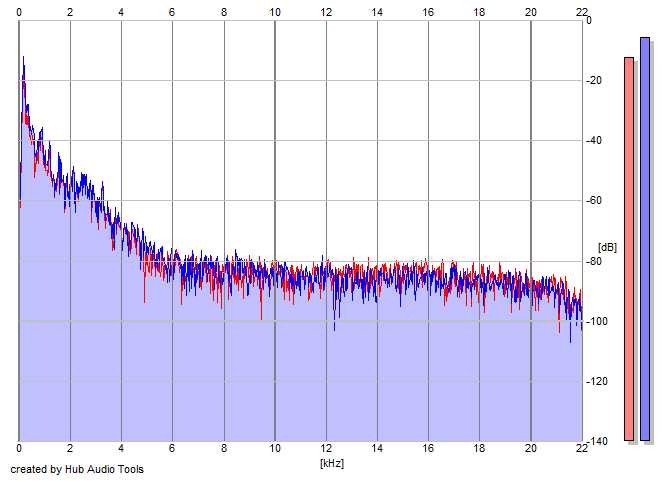Image resolution: width=664 pixels, height=481 pixels.
Task: Click the -60 dB axis label
Action: pyautogui.click(x=594, y=200)
